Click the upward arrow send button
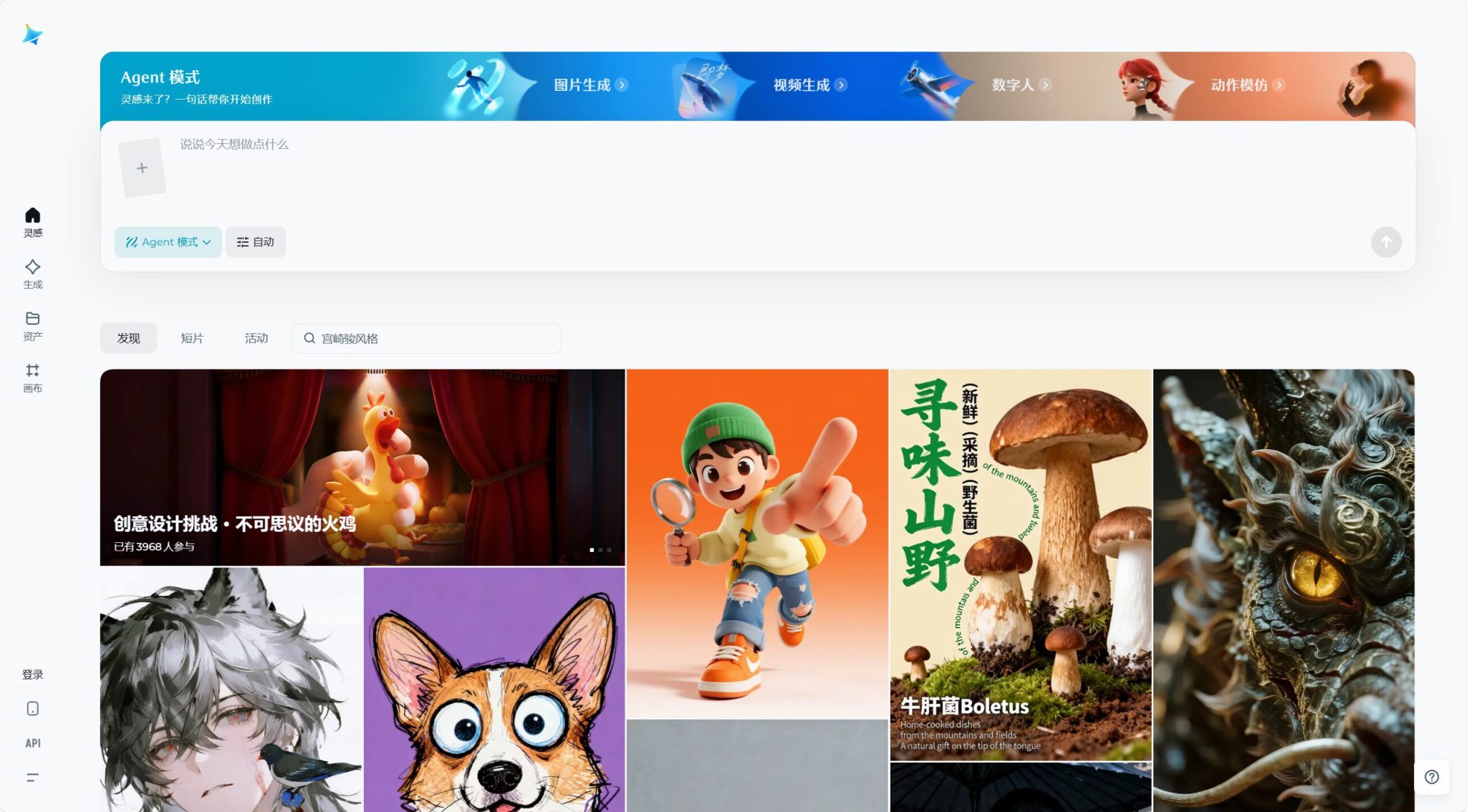 pos(1385,242)
